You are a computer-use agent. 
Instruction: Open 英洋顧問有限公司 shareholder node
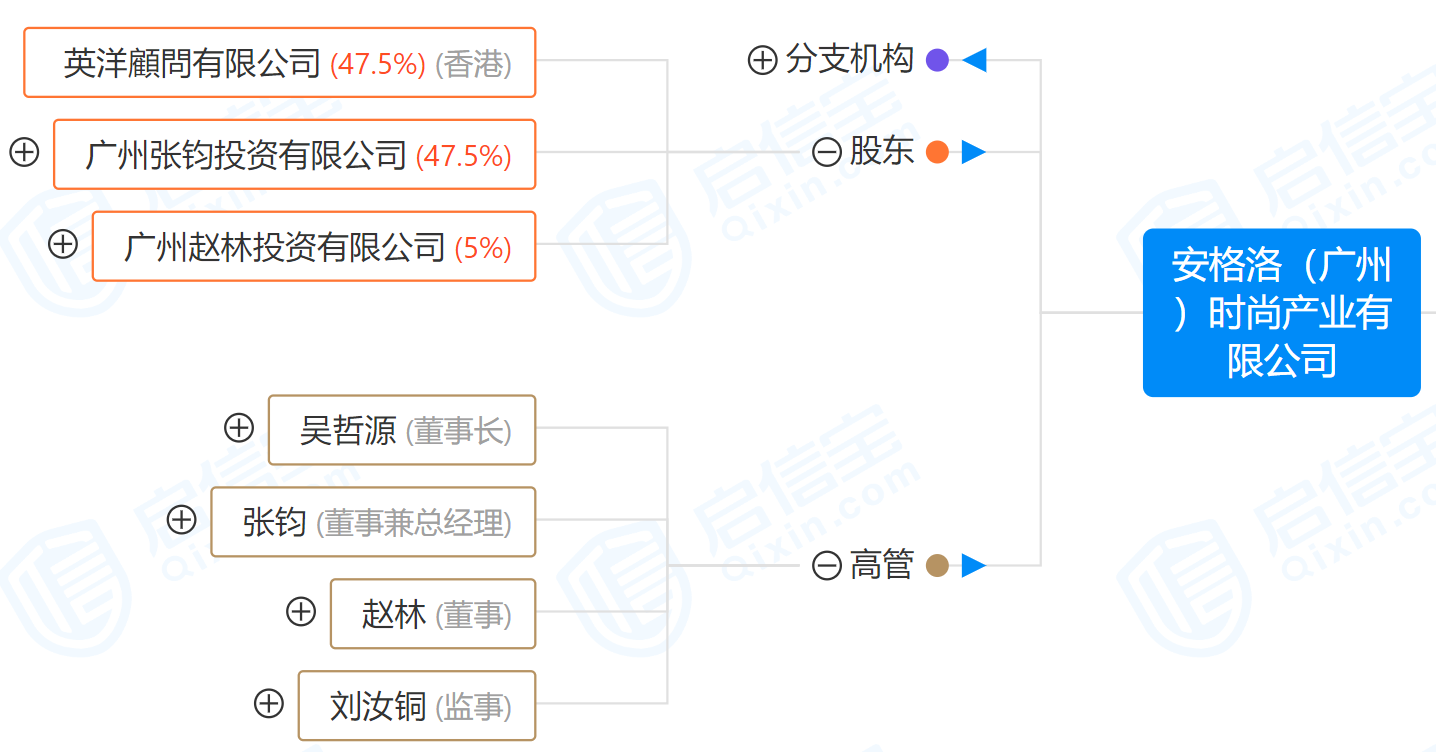pos(280,63)
